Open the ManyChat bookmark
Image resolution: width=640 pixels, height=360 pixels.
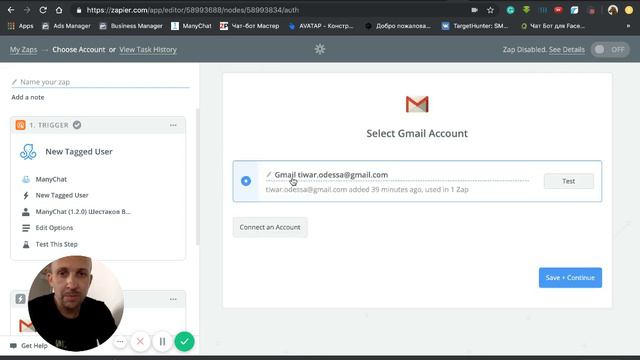pyautogui.click(x=191, y=26)
